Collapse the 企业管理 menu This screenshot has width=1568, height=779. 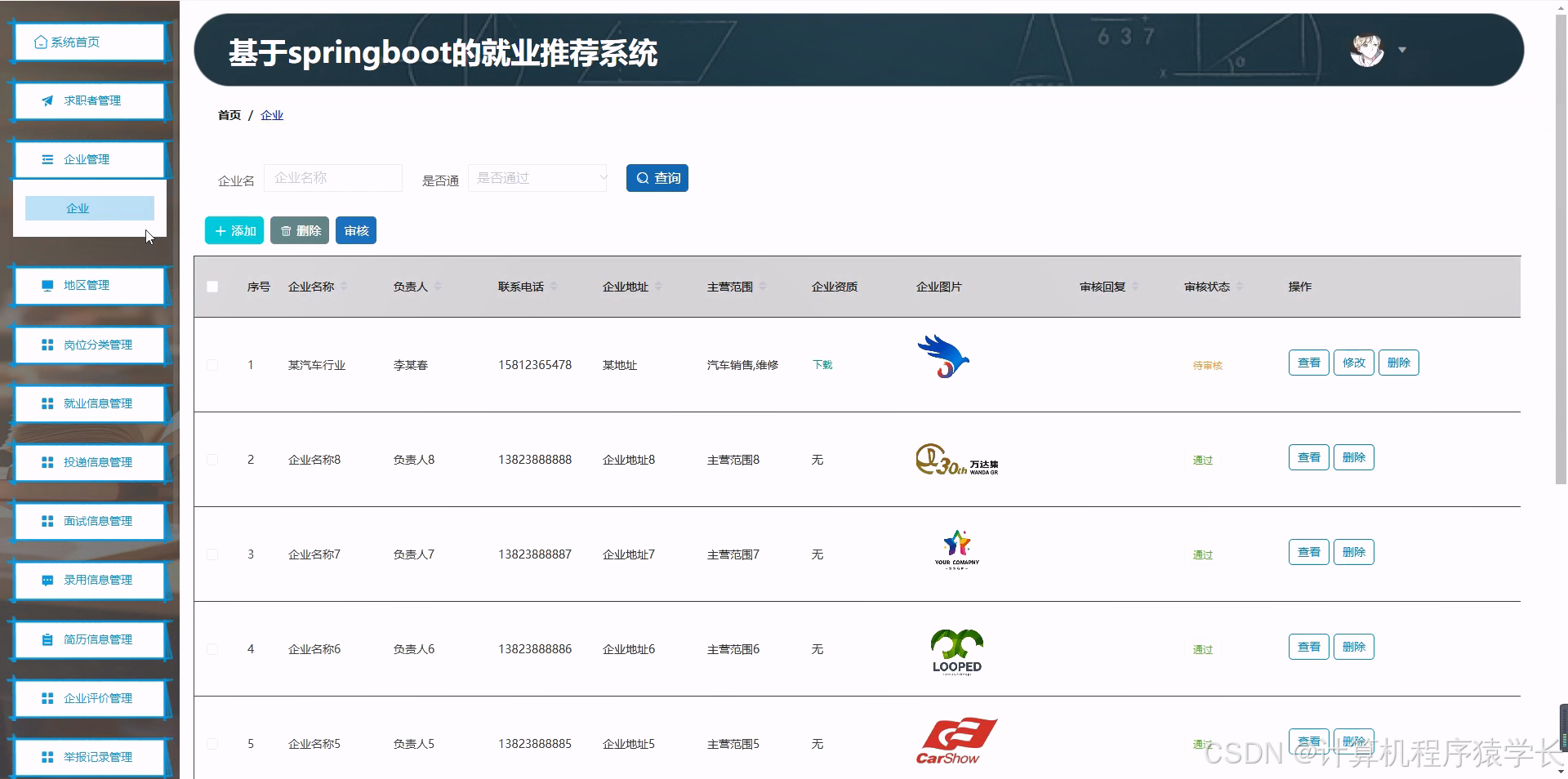90,159
